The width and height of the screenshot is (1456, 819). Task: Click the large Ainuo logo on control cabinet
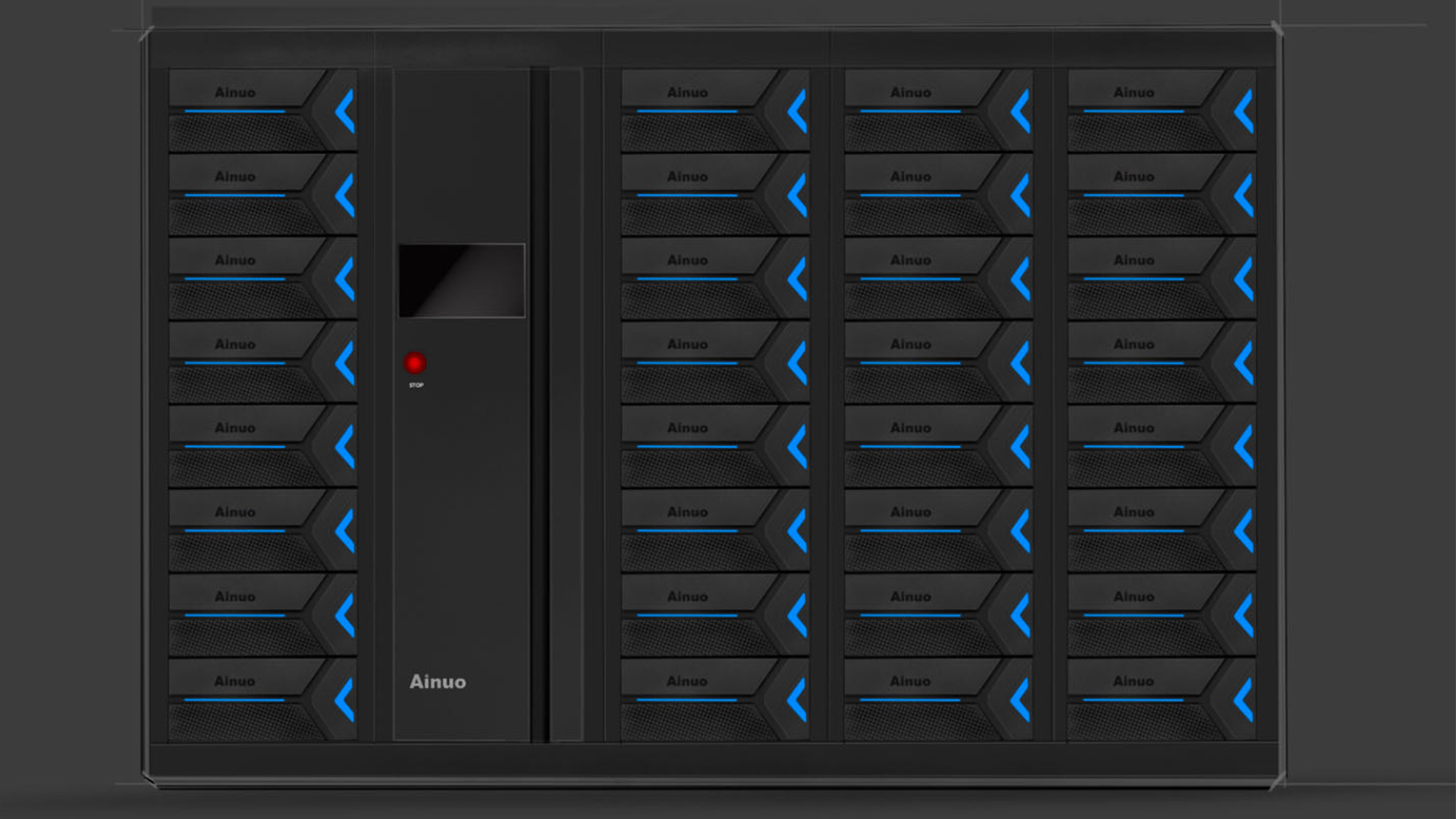(438, 682)
